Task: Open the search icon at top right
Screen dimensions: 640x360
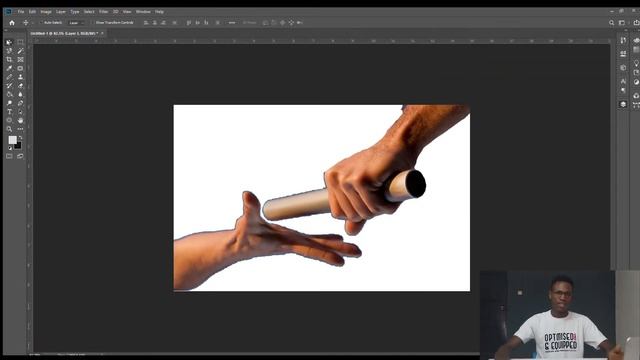Action: 611,23
